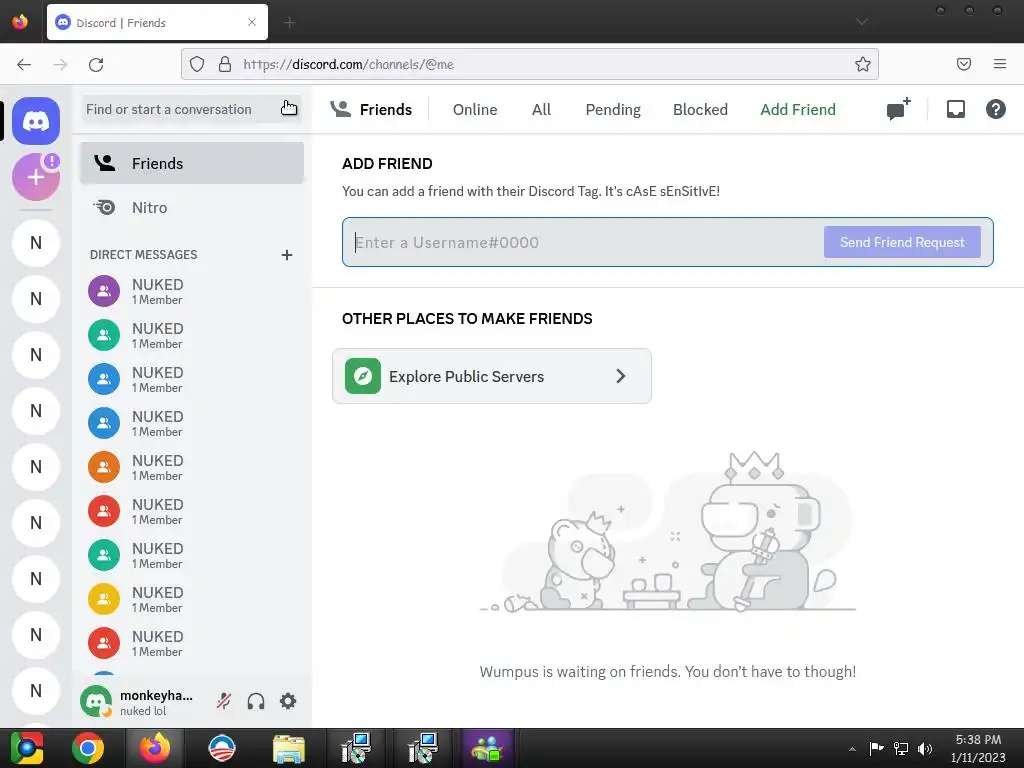
Task: Click the New Group DM icon
Action: (x=899, y=109)
